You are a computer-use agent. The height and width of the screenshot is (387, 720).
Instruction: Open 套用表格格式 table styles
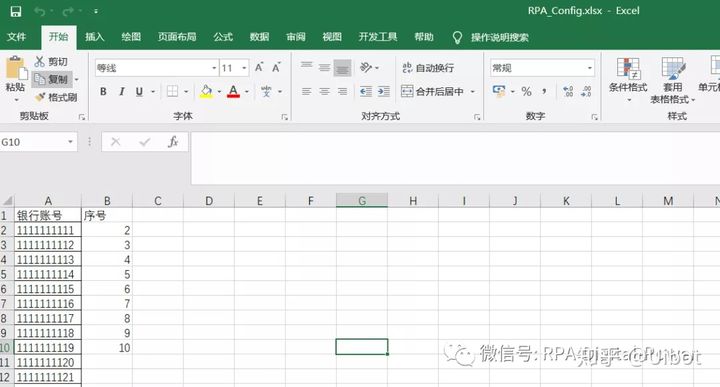coord(673,80)
